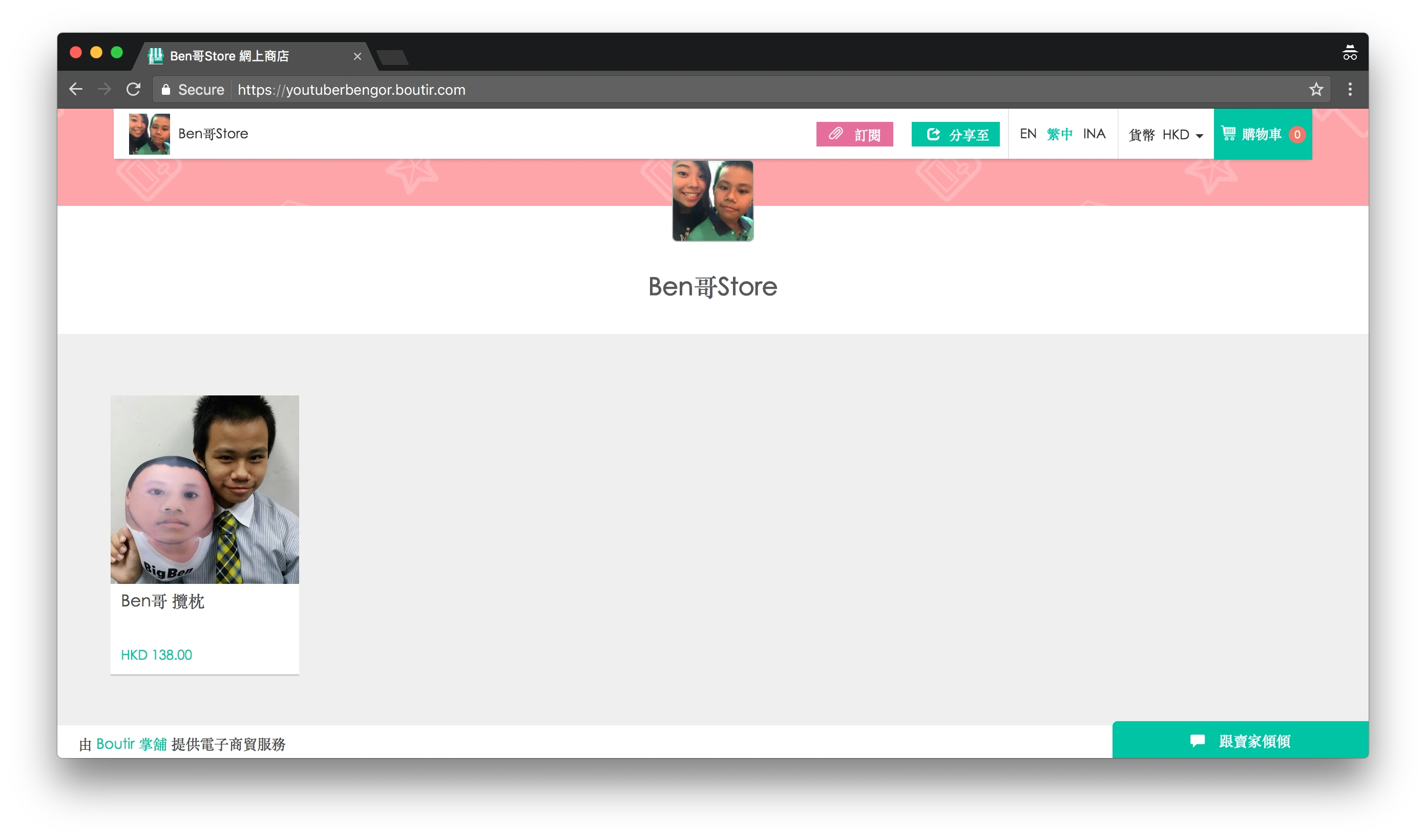The width and height of the screenshot is (1426, 840).
Task: Bookmark page with the star icon
Action: 1316,90
